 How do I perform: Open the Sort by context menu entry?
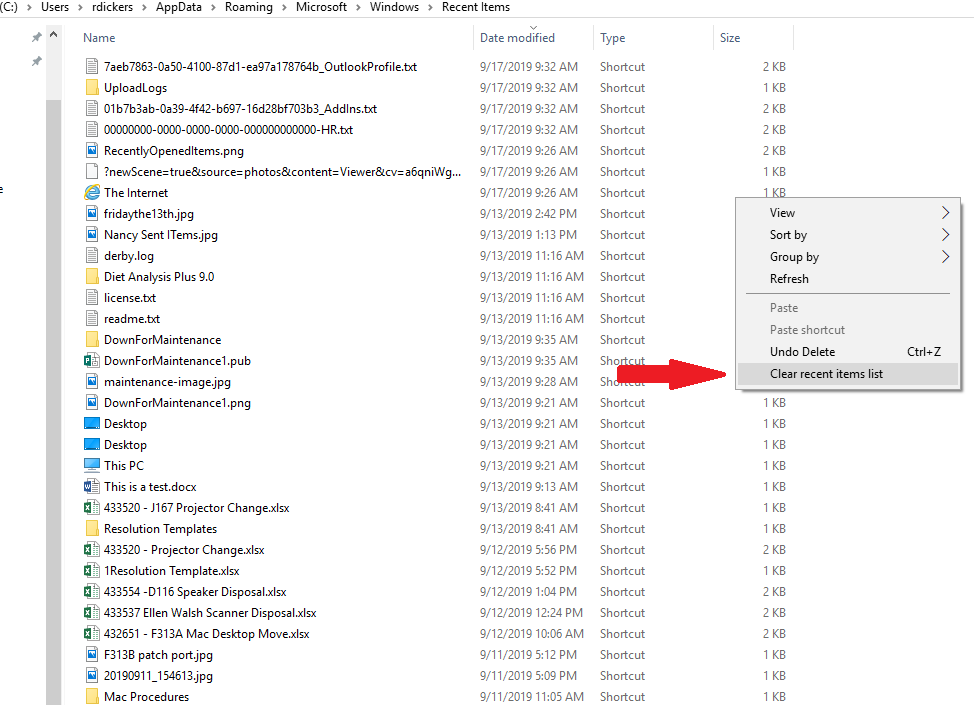848,235
